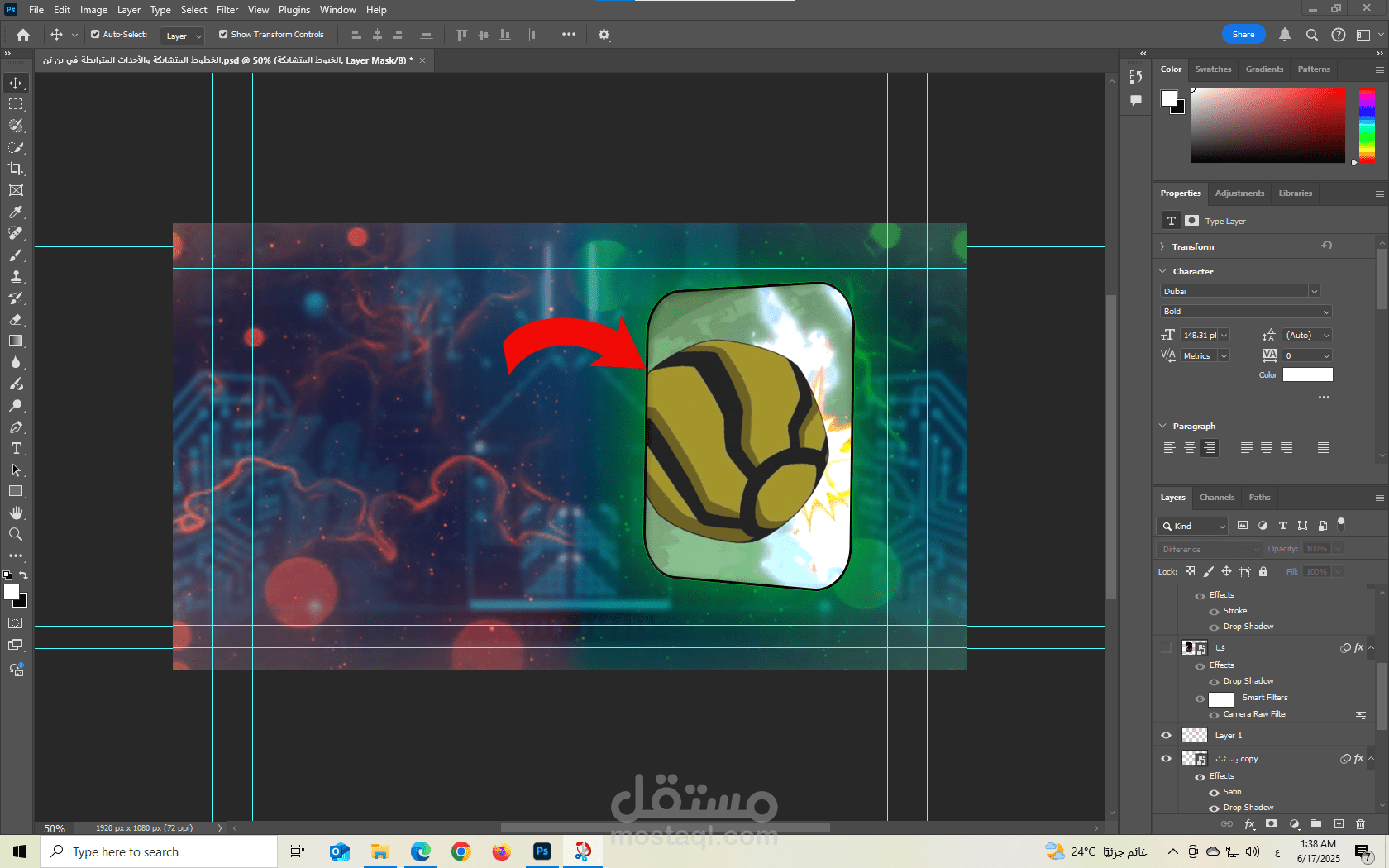Expand the Transform section
This screenshot has height=868, width=1389.
(1162, 246)
